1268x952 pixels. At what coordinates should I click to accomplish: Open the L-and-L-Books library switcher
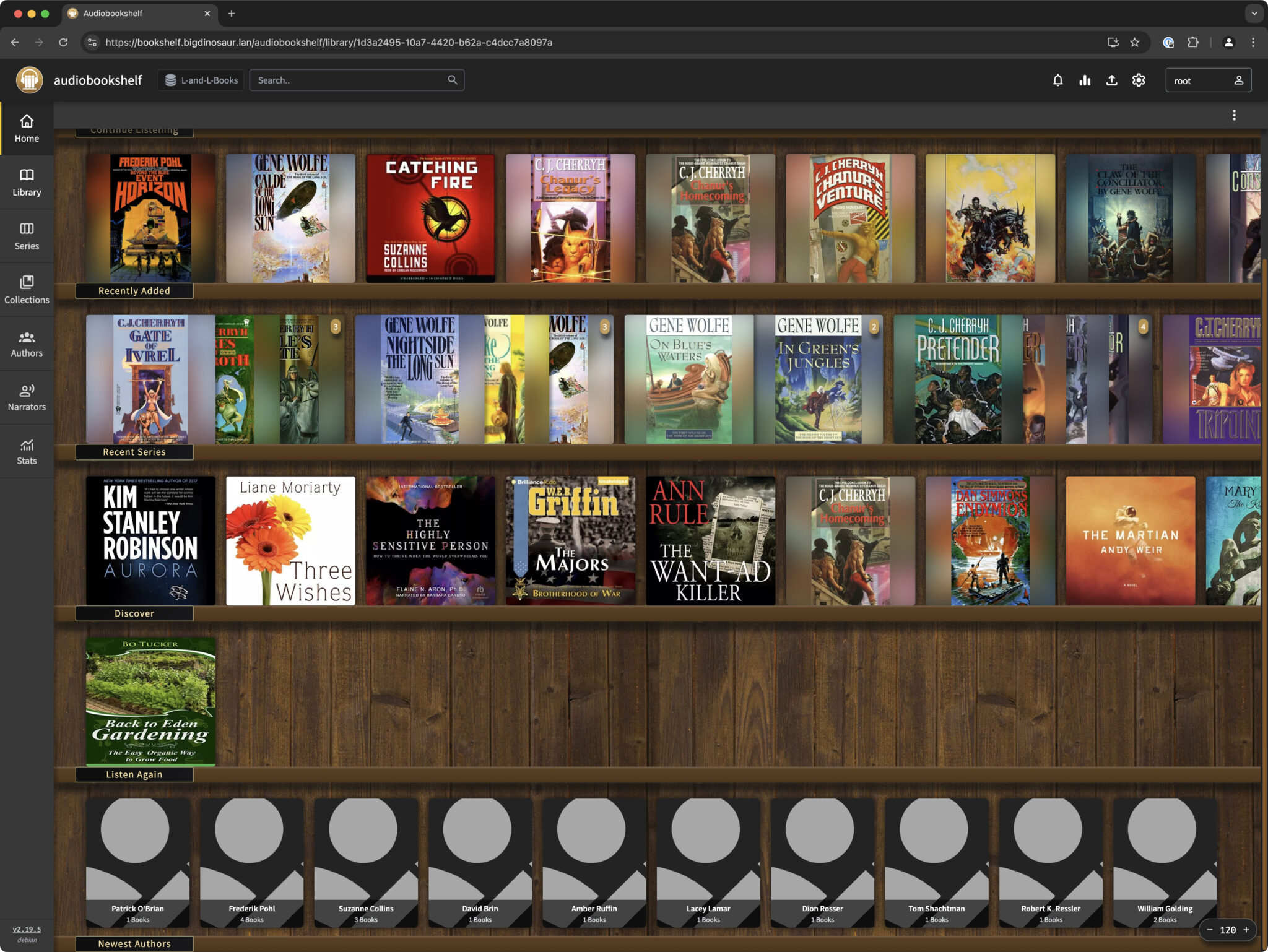pos(201,79)
